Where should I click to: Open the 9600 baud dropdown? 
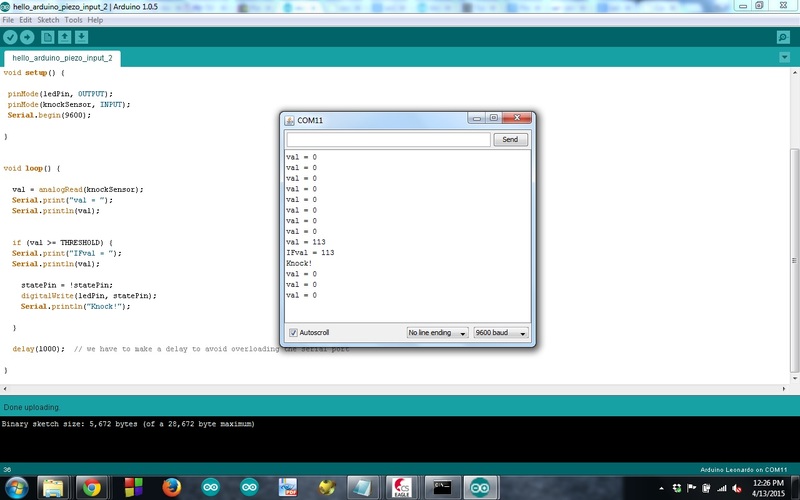click(x=501, y=333)
